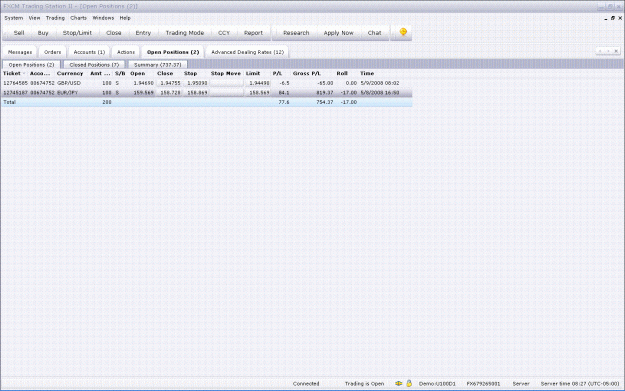Screen dimensions: 625x391
Task: Open Trading Mode from the toolbar
Action: tap(185, 33)
